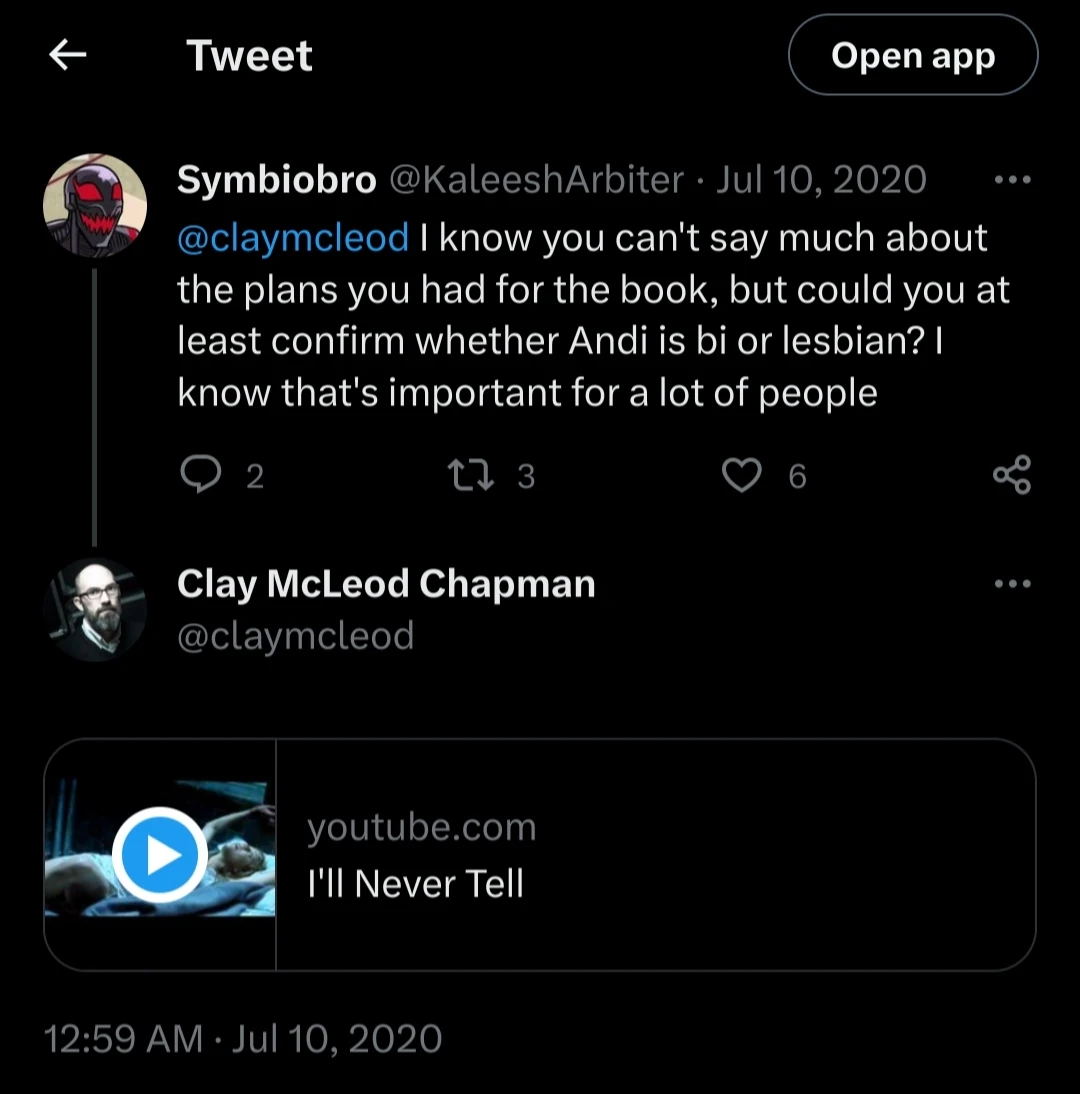This screenshot has width=1080, height=1094.
Task: Like Symbiobro's tweet with the heart
Action: [x=741, y=475]
